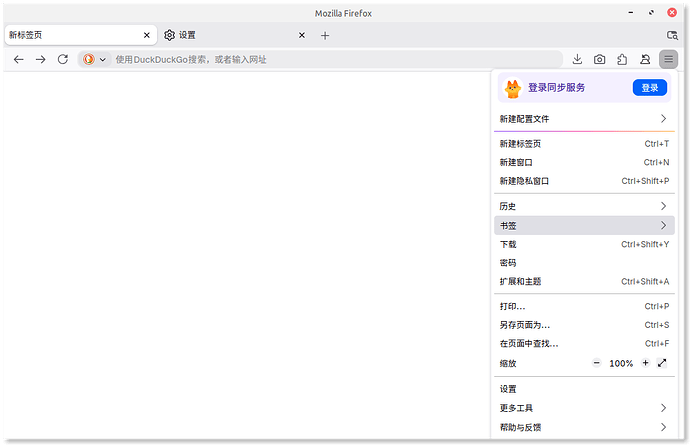Take a screenshot with the camera icon
690x445 pixels.
pos(599,59)
